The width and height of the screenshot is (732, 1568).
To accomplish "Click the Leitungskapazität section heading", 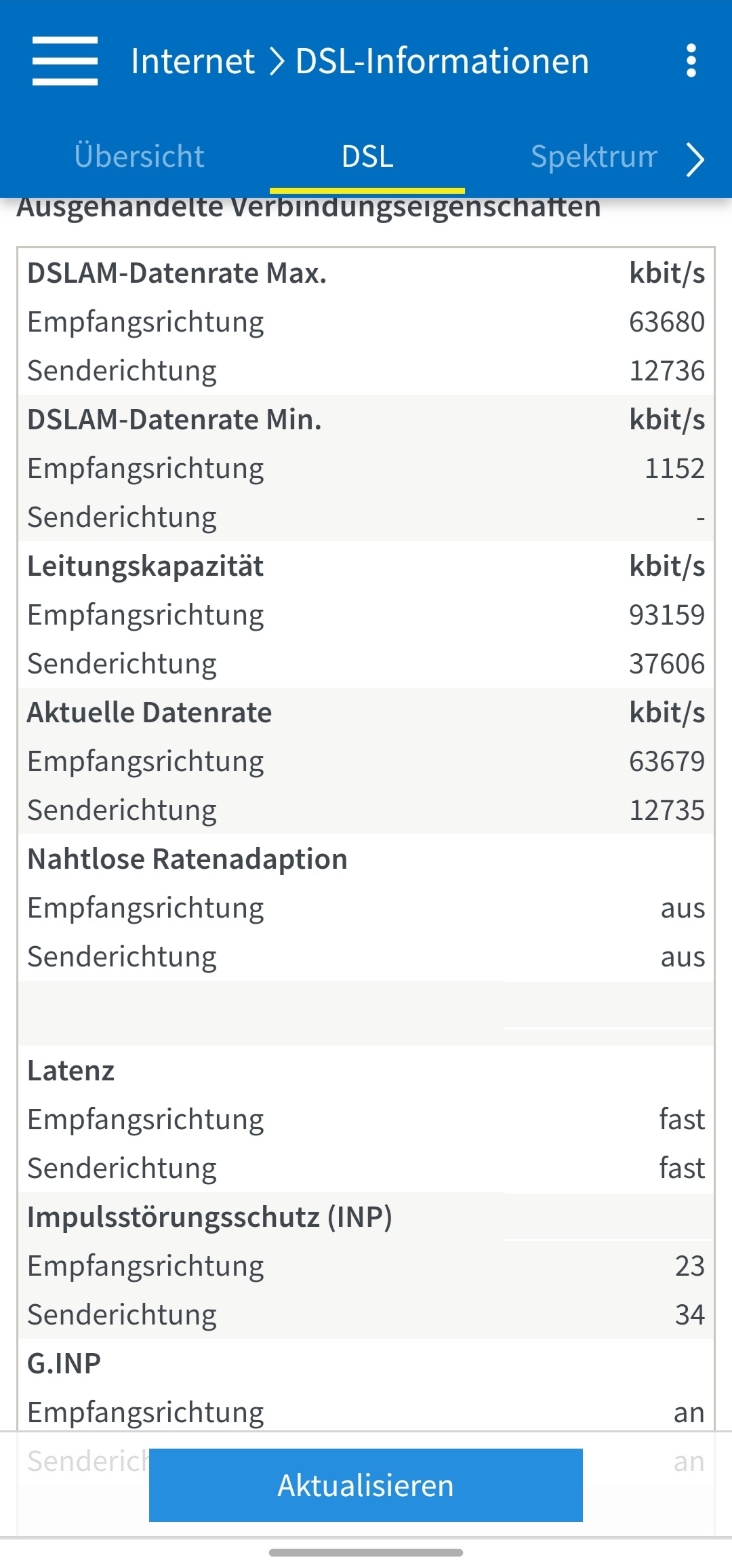I will (145, 566).
